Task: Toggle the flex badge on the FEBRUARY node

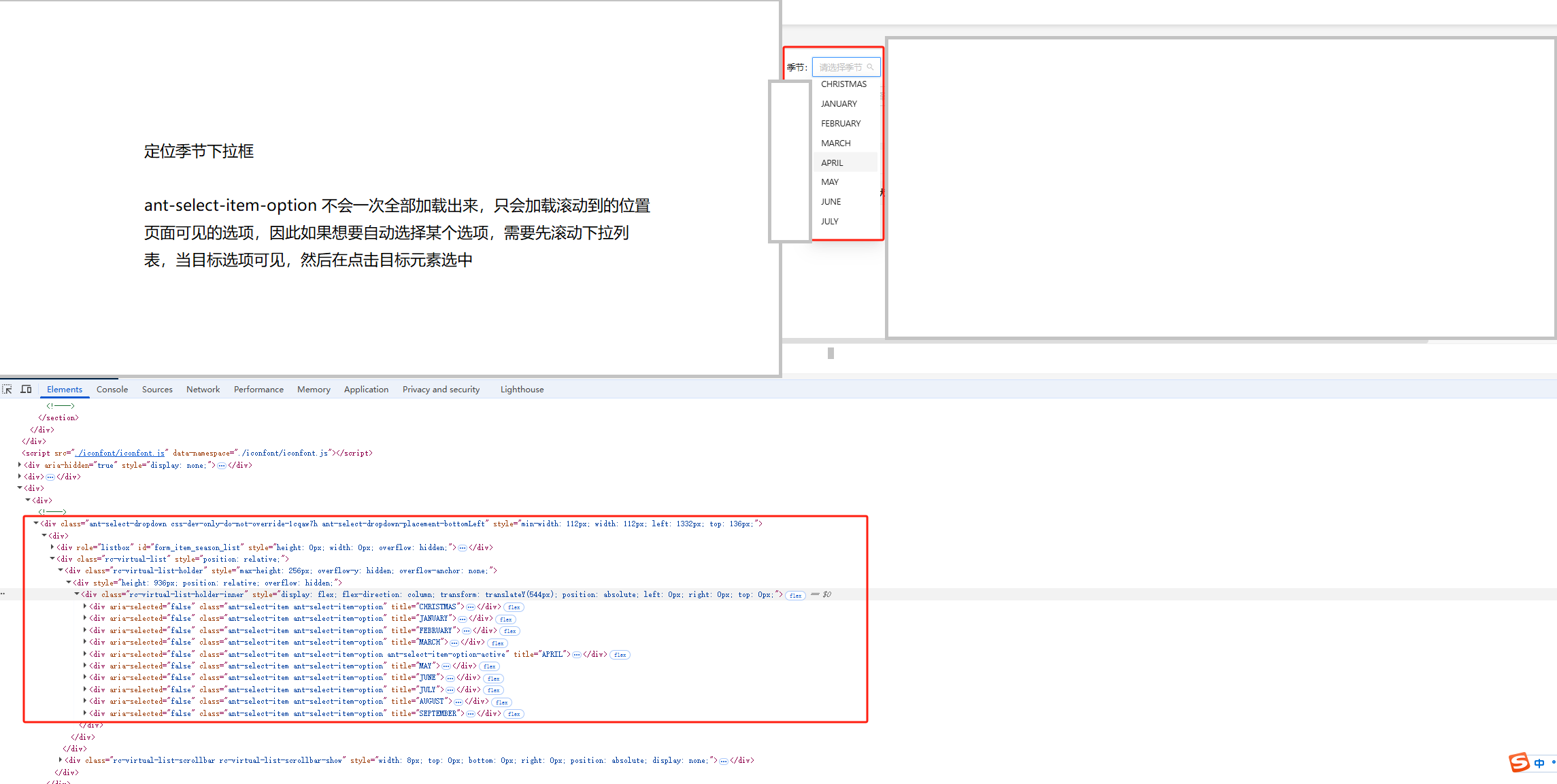Action: [510, 631]
